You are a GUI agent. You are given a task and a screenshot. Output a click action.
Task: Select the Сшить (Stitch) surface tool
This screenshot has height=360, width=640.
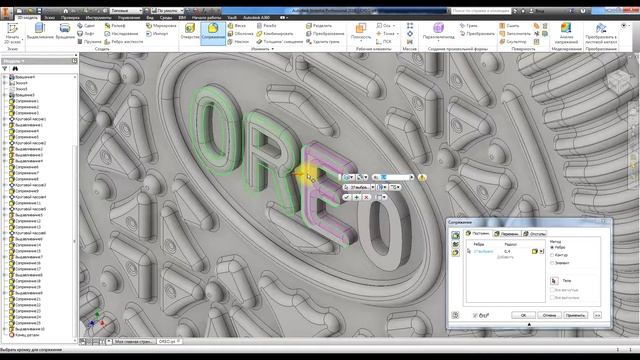509,25
